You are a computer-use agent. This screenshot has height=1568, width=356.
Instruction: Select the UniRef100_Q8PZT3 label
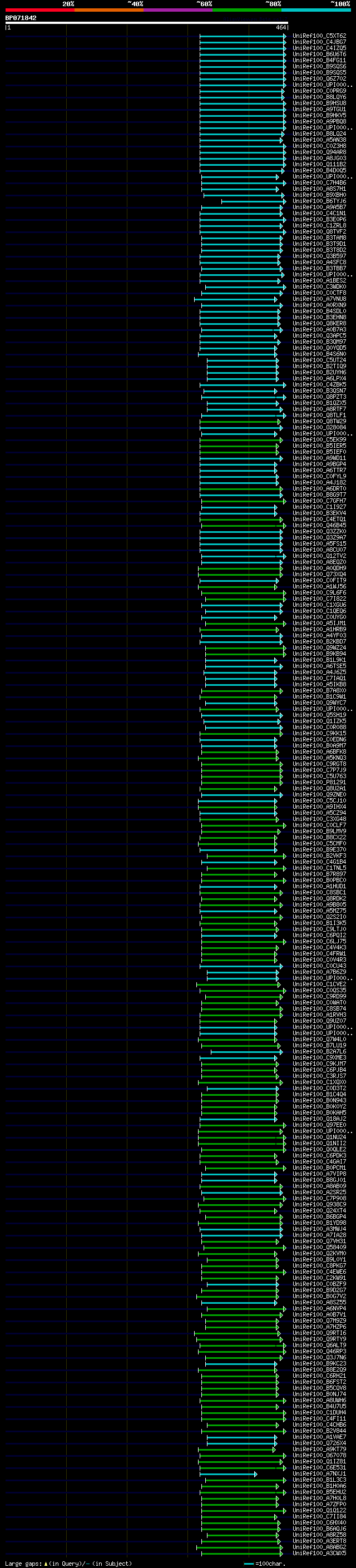(319, 397)
